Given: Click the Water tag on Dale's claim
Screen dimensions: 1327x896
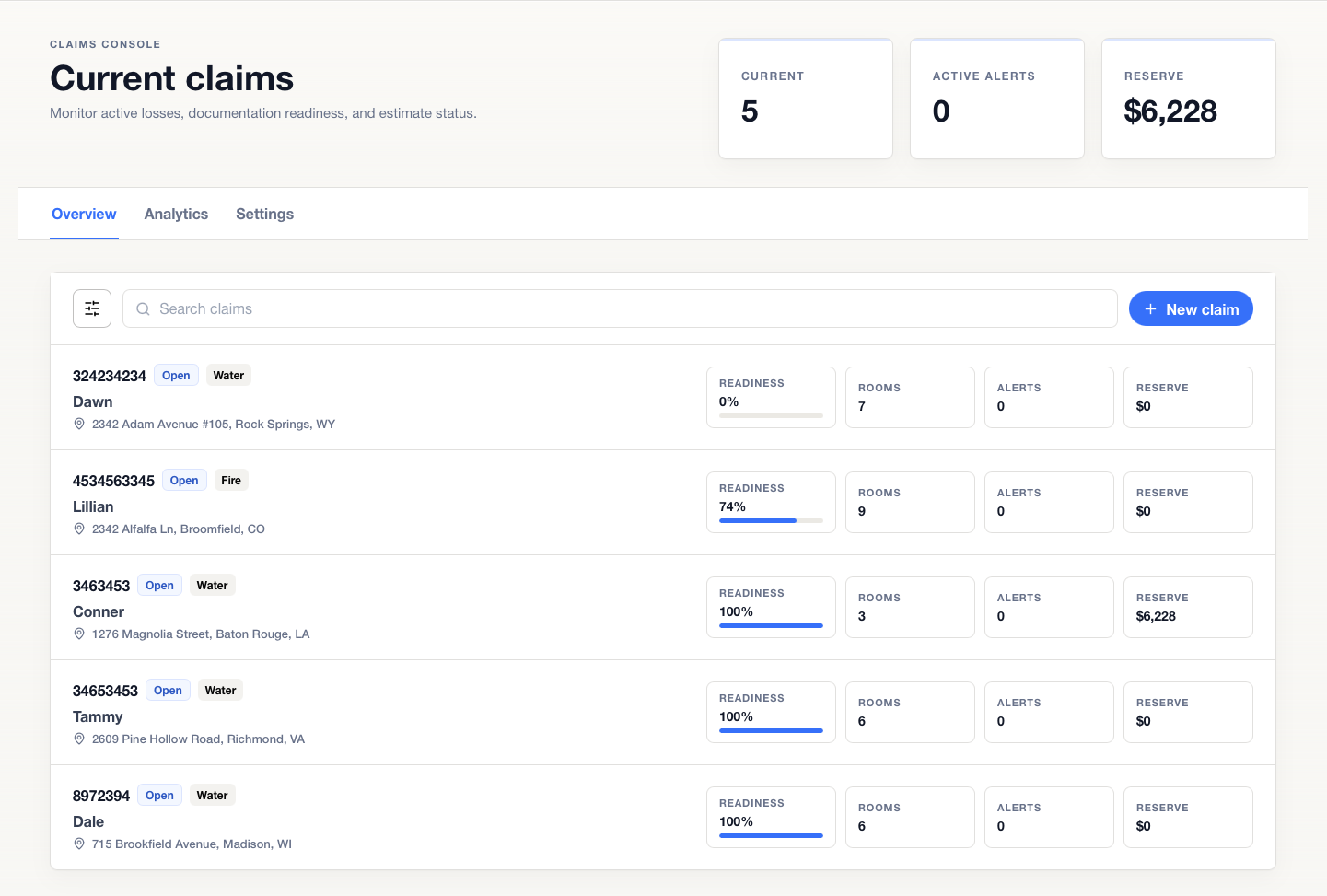Looking at the screenshot, I should click(x=212, y=796).
